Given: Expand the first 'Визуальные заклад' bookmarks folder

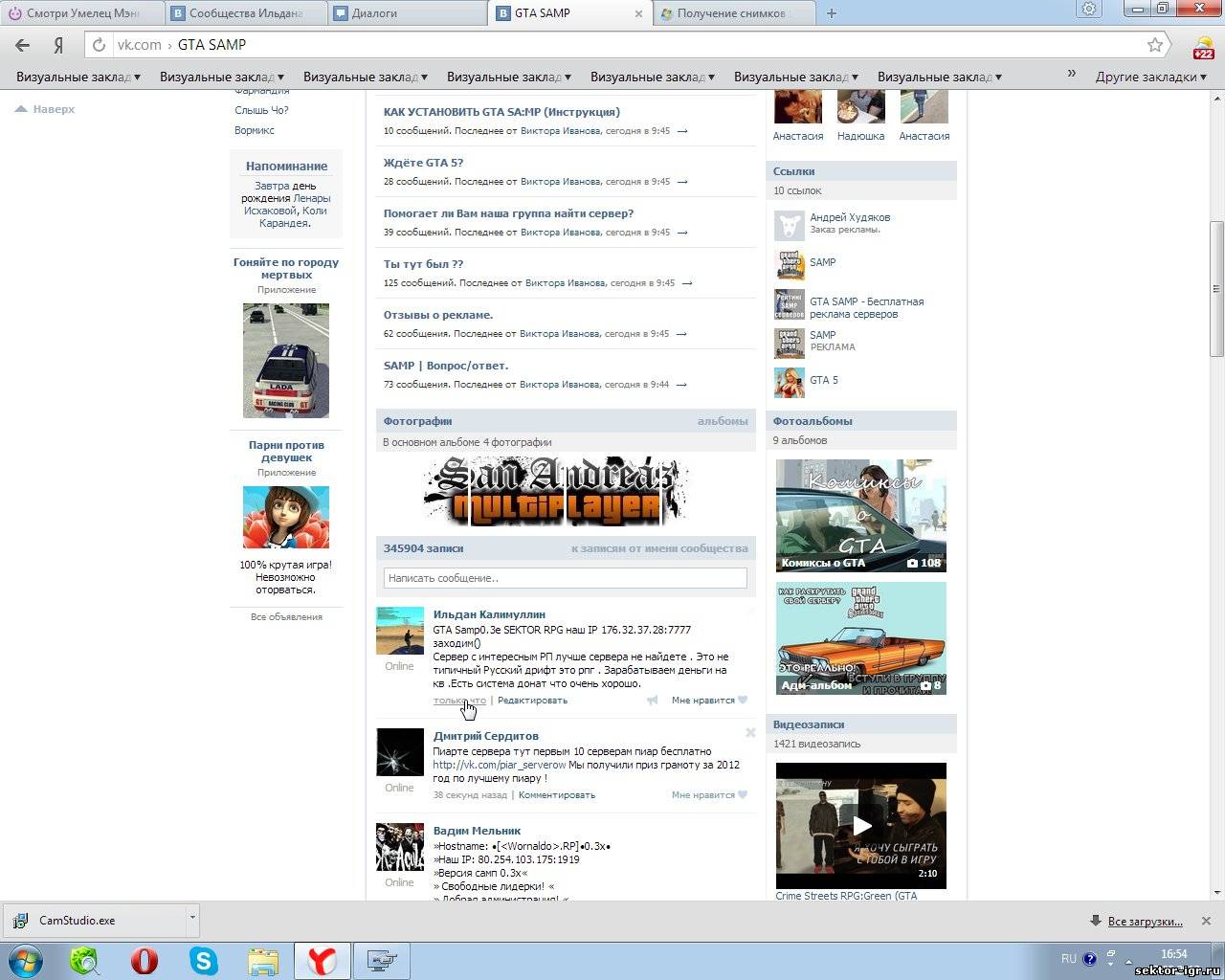Looking at the screenshot, I should coord(78,77).
